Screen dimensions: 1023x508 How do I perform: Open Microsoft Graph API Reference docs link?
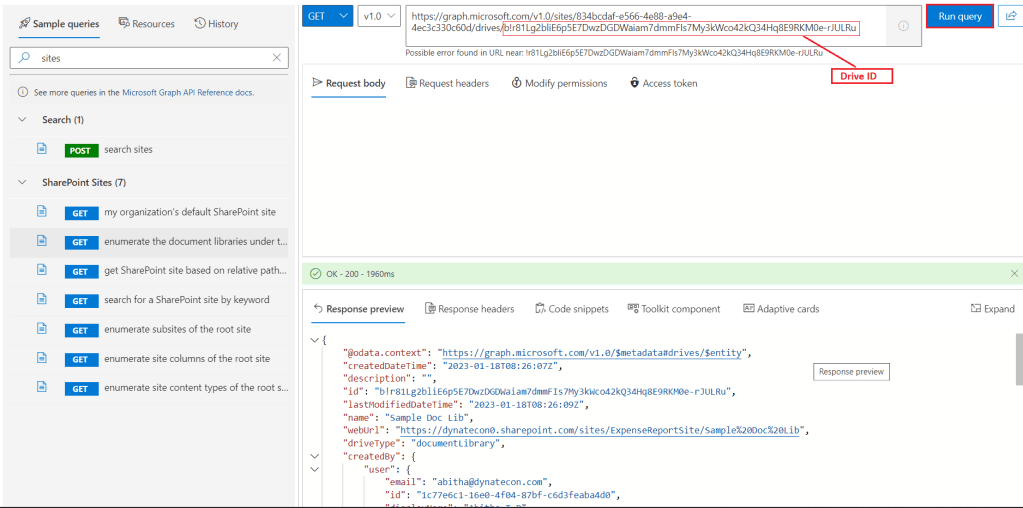[187, 92]
